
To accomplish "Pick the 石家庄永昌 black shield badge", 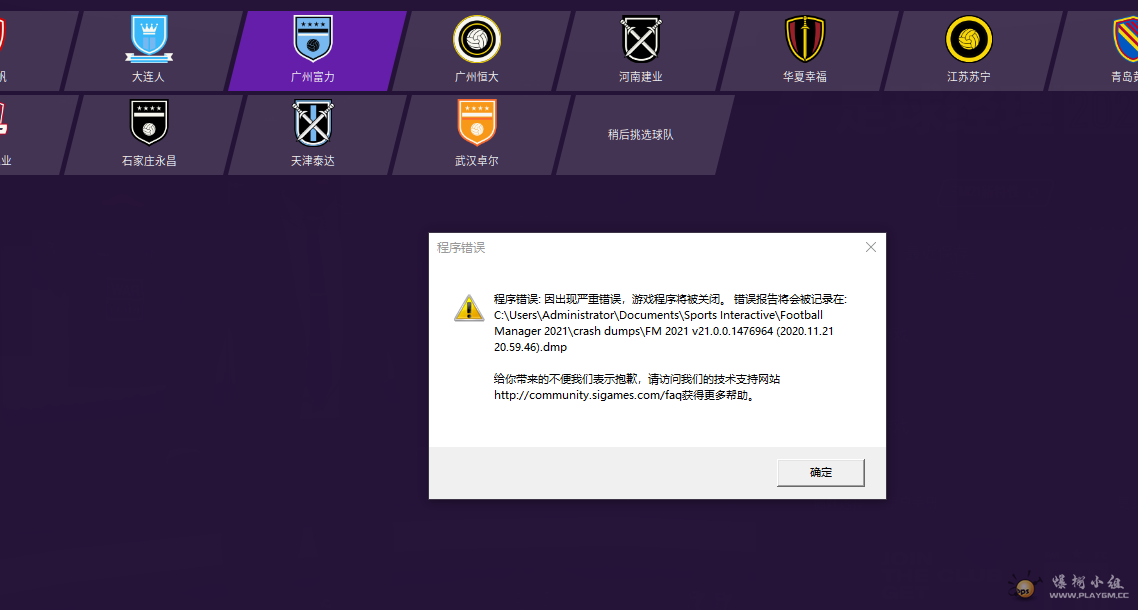I will (149, 123).
